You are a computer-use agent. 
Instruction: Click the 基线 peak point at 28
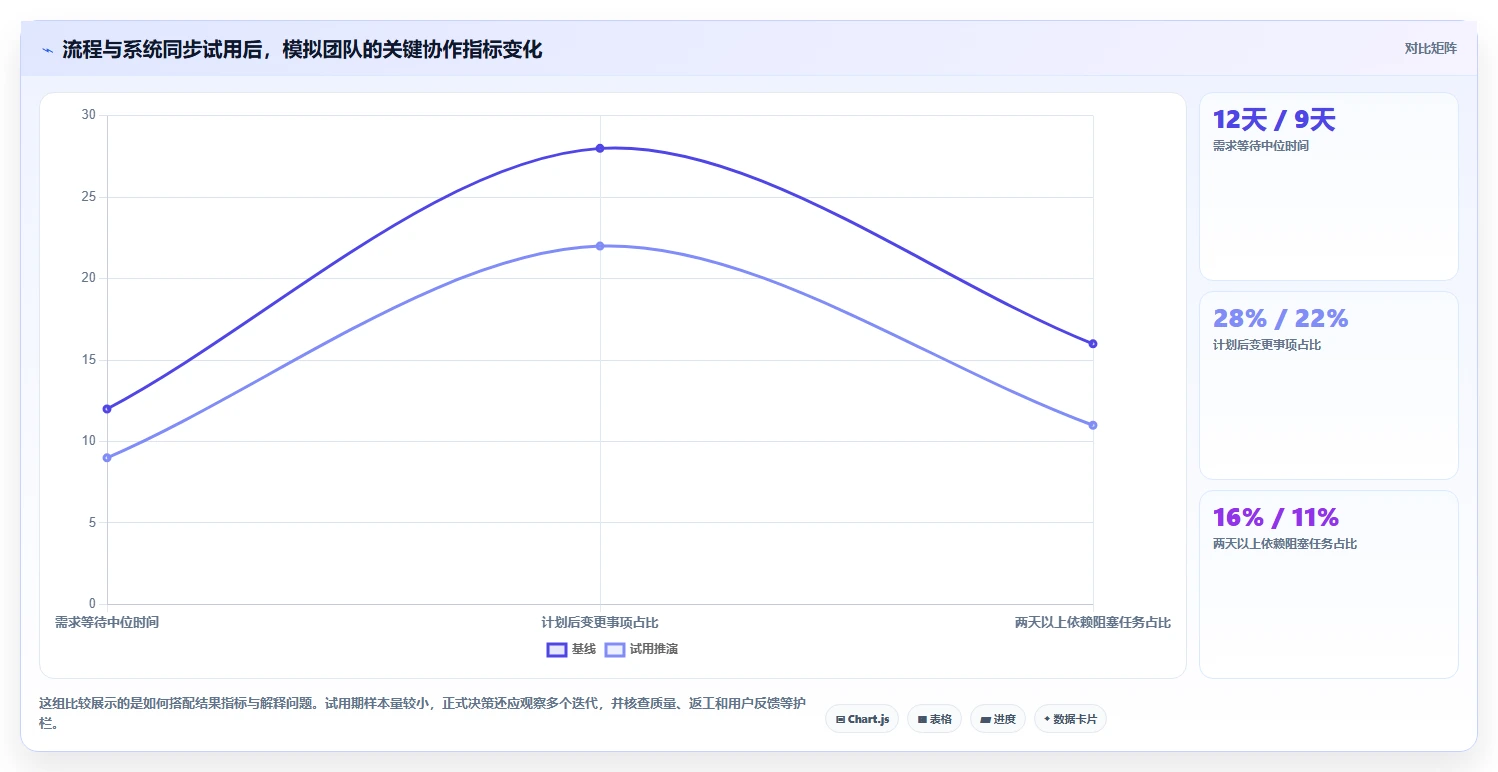point(600,148)
